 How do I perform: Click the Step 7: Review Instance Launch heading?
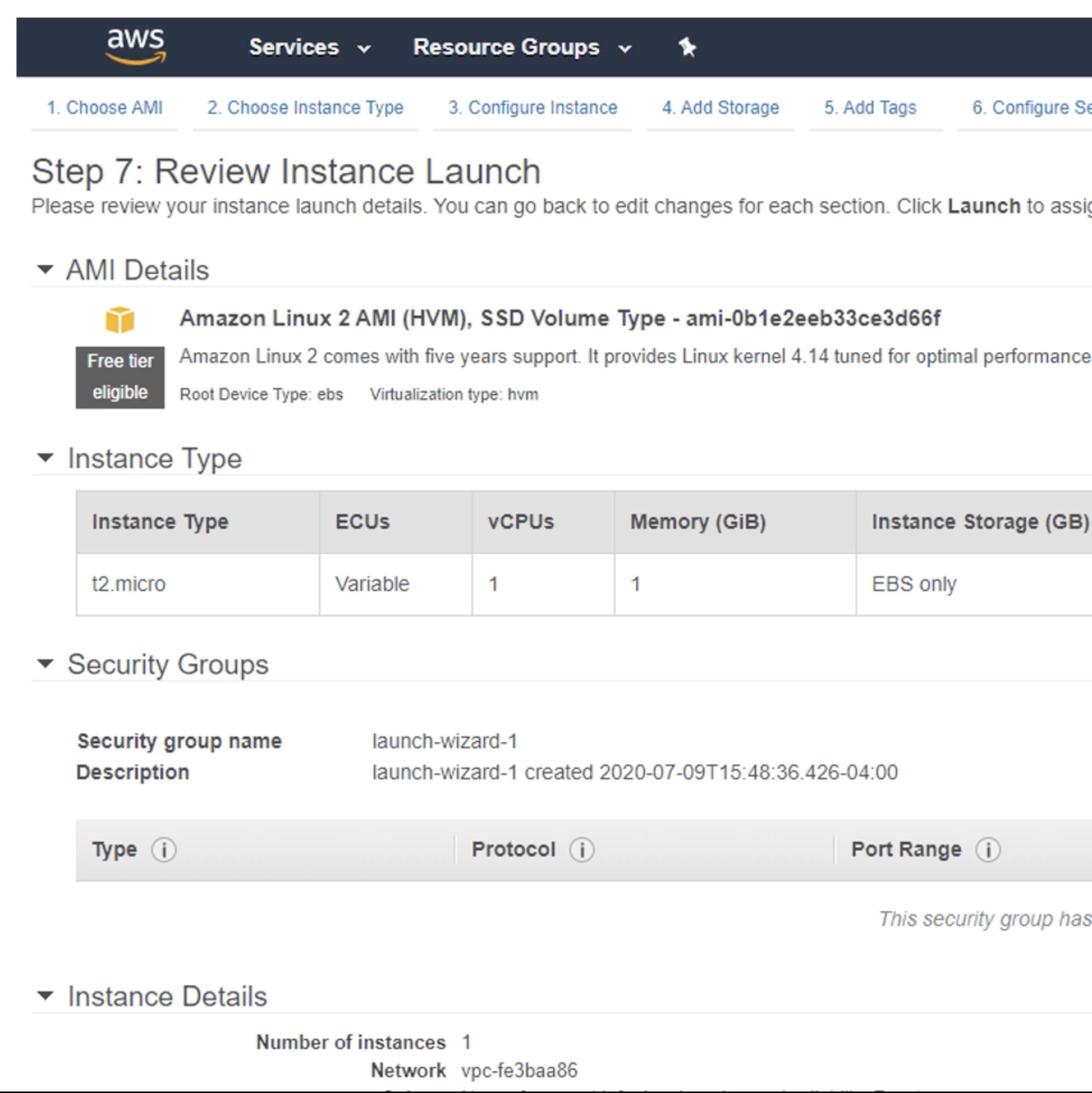pyautogui.click(x=286, y=172)
